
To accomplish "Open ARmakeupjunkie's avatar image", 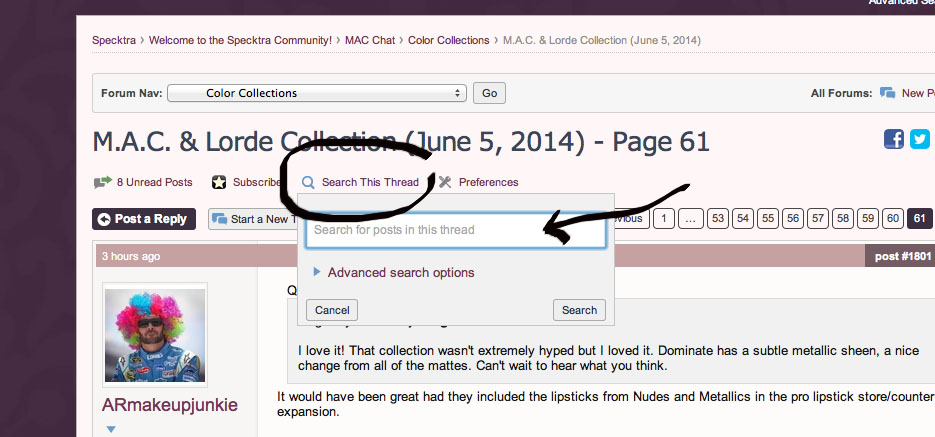I will coord(155,335).
